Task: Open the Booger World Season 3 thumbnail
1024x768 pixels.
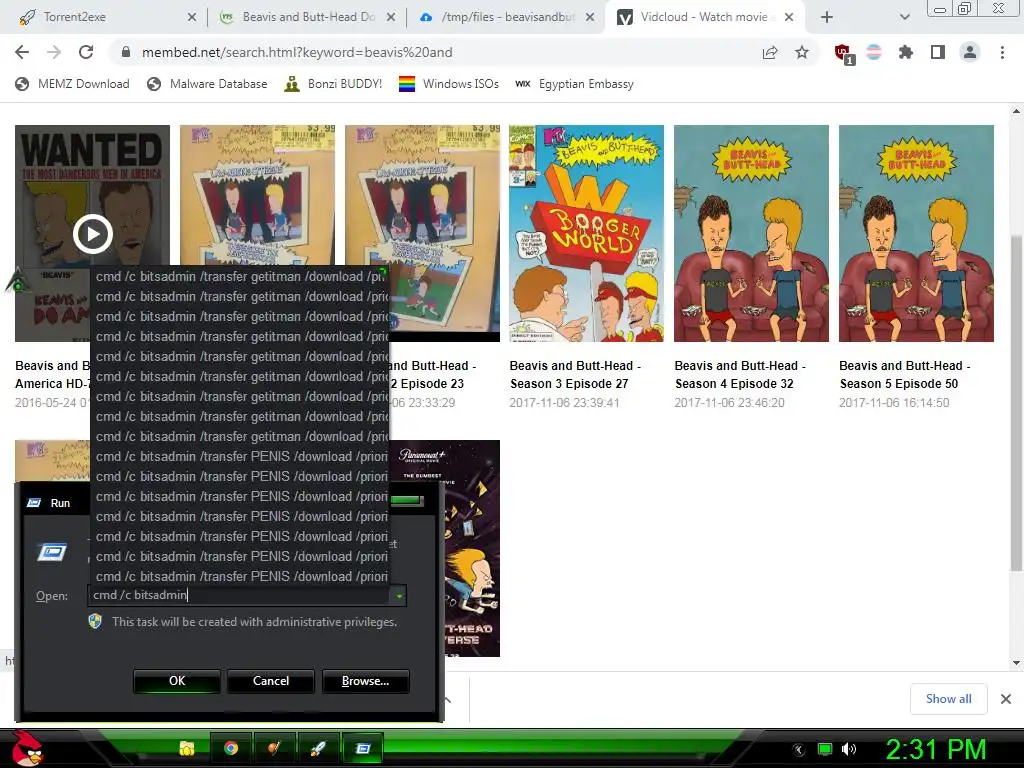Action: [x=586, y=233]
